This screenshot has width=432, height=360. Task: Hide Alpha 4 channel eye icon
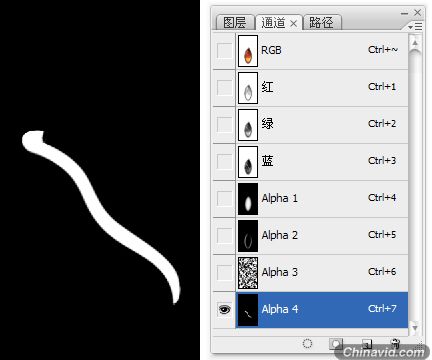coord(224,310)
